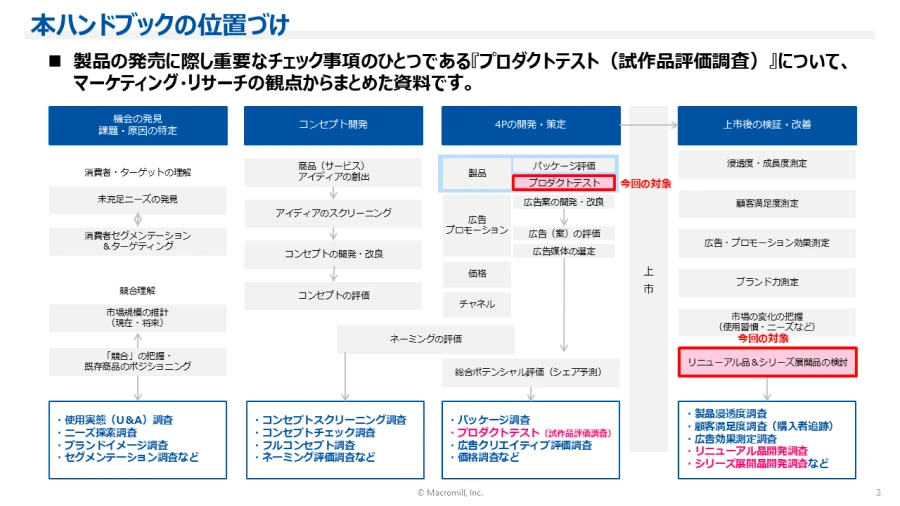Select the チャネル box
Screen dimensions: 900x506
click(x=477, y=303)
